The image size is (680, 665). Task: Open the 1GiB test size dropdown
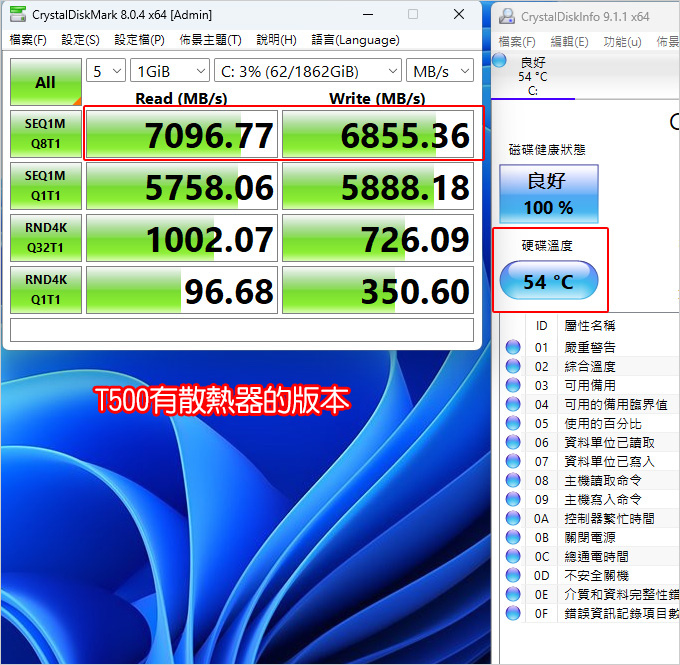(x=170, y=71)
